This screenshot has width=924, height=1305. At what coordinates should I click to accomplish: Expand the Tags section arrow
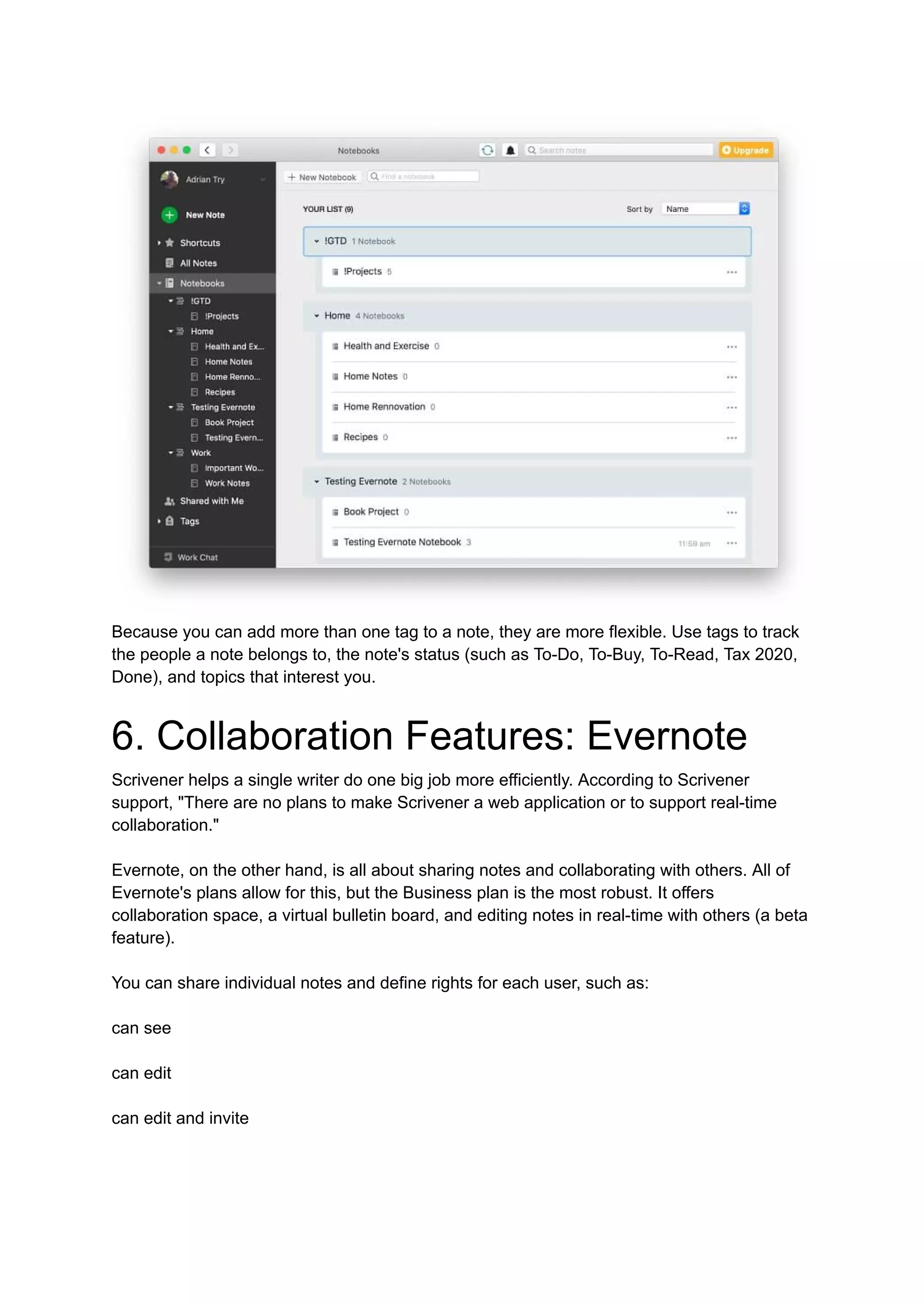pos(159,521)
